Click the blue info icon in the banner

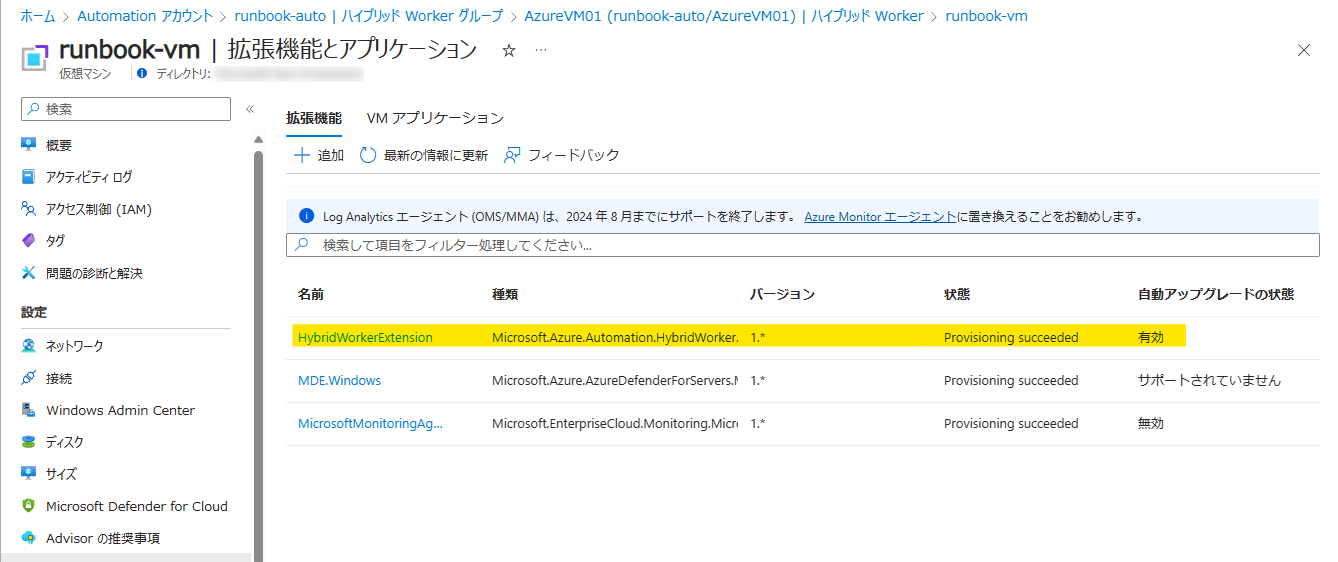pyautogui.click(x=306, y=216)
